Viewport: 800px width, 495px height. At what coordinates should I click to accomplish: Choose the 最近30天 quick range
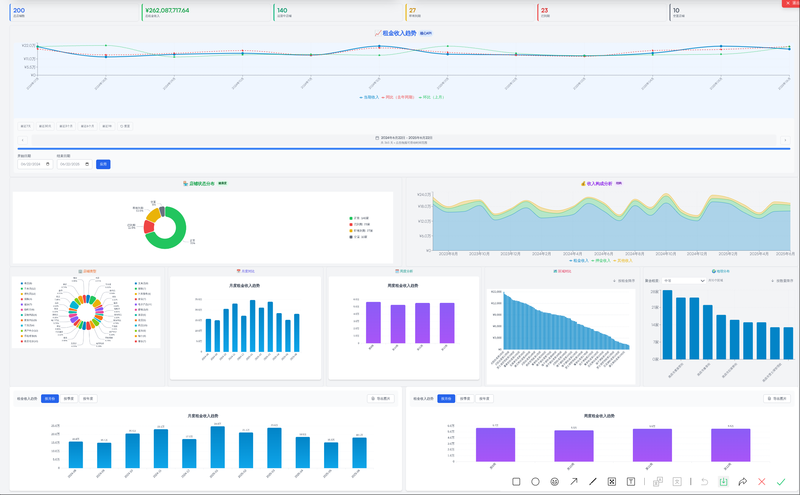click(x=45, y=126)
